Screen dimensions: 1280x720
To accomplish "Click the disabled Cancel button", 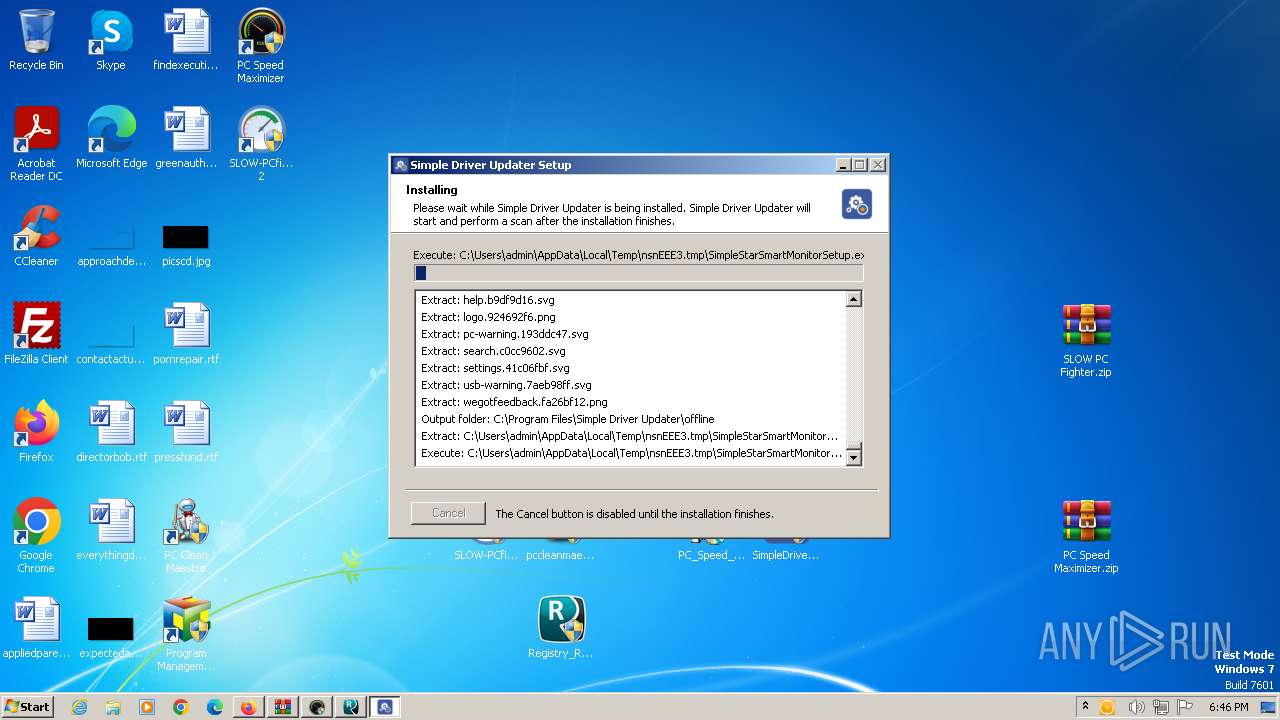I will tap(448, 513).
